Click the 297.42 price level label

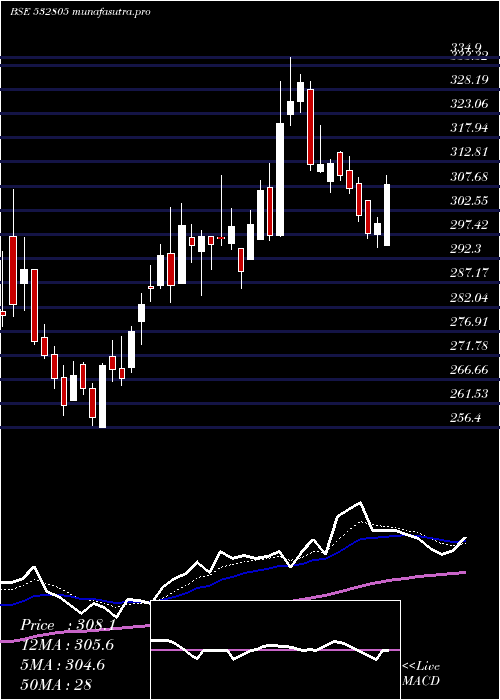pos(469,225)
